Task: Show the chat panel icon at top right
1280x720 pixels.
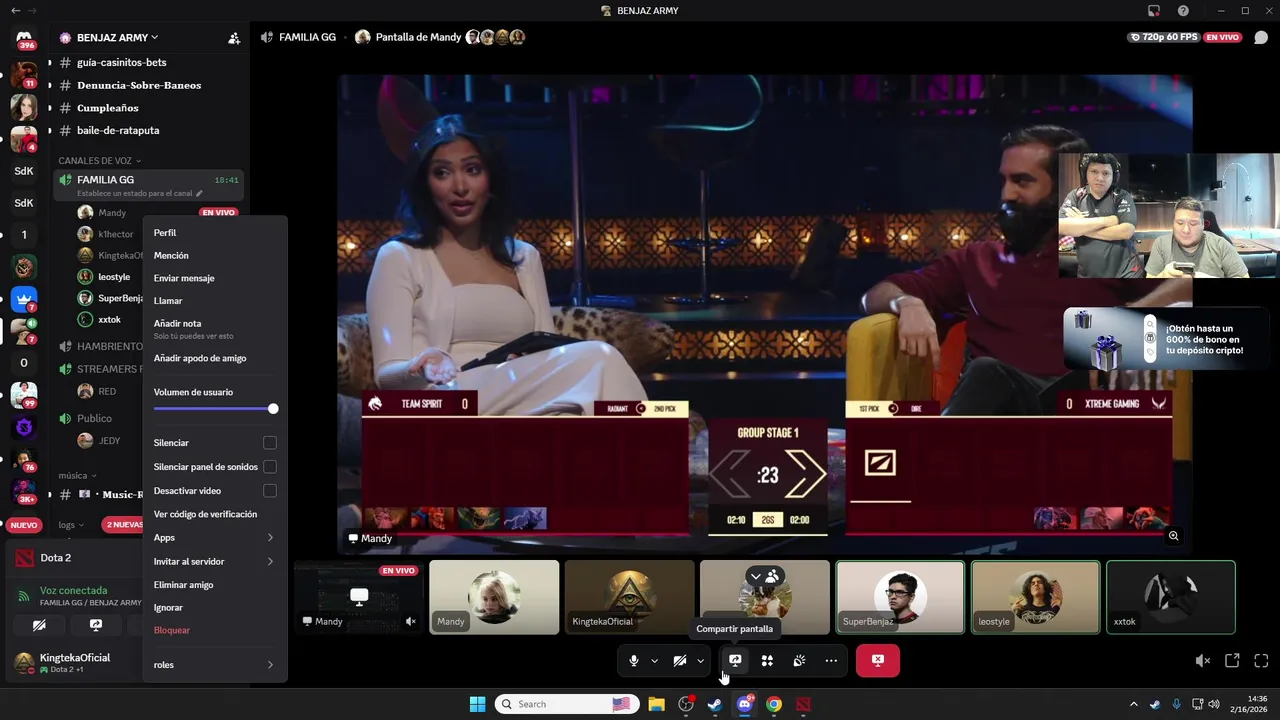Action: pyautogui.click(x=1261, y=38)
